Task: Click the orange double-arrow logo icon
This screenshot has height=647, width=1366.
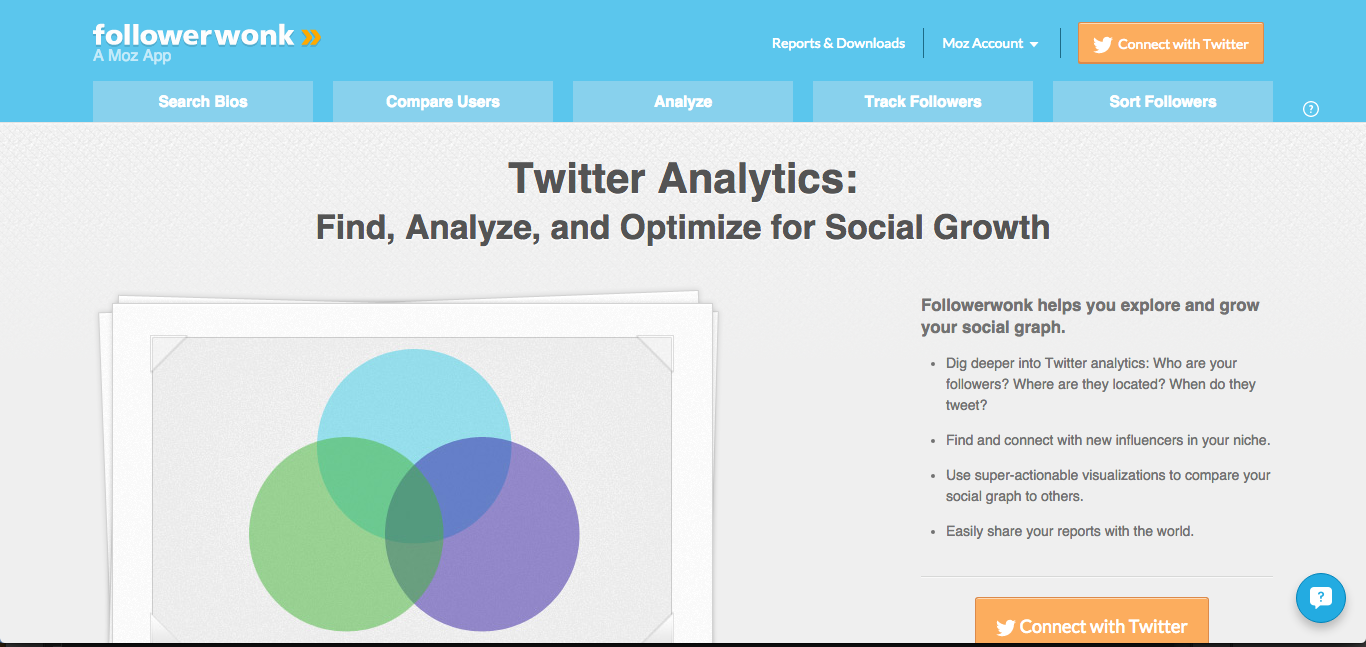Action: pos(312,38)
